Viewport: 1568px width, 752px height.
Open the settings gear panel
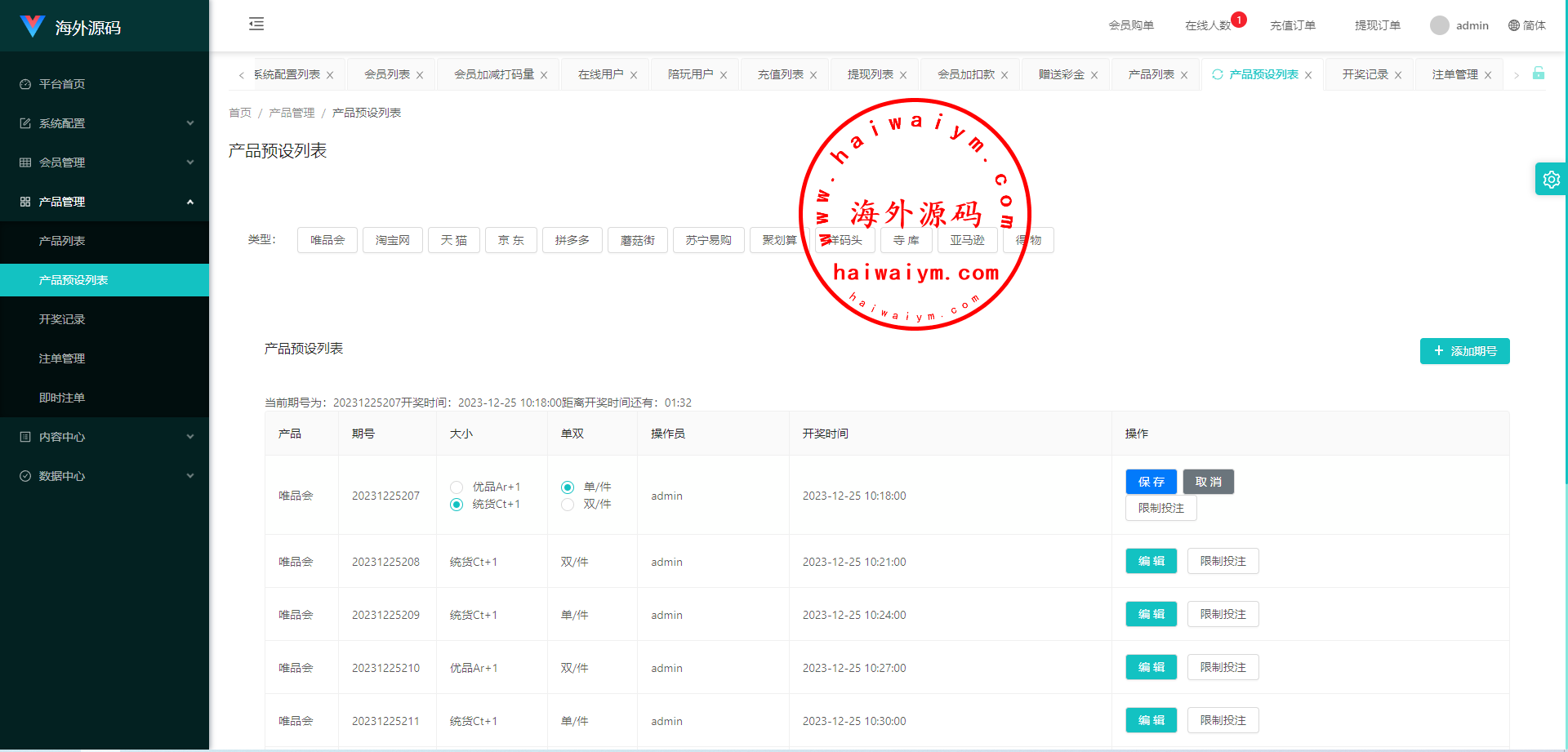coord(1551,180)
